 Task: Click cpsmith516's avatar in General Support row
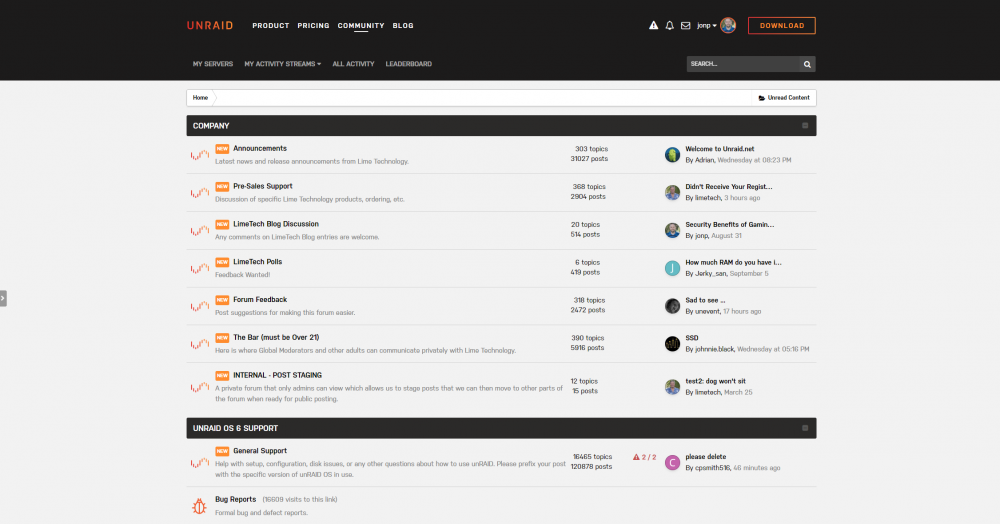pos(672,462)
